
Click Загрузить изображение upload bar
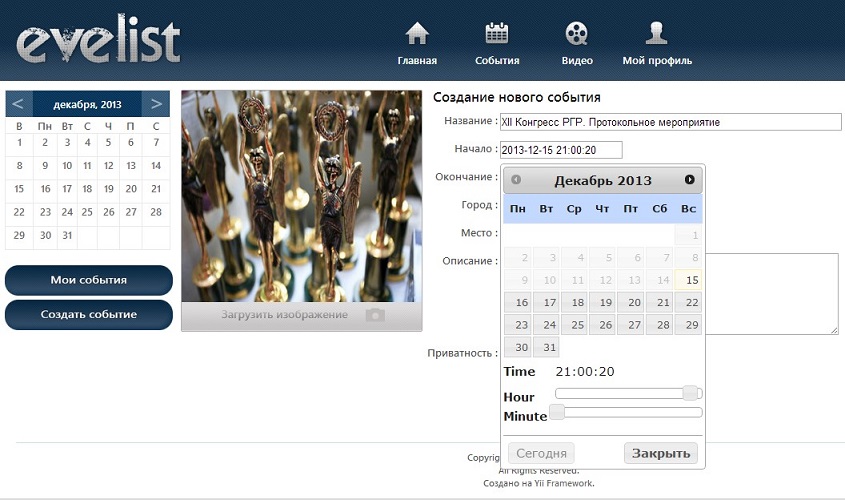302,315
